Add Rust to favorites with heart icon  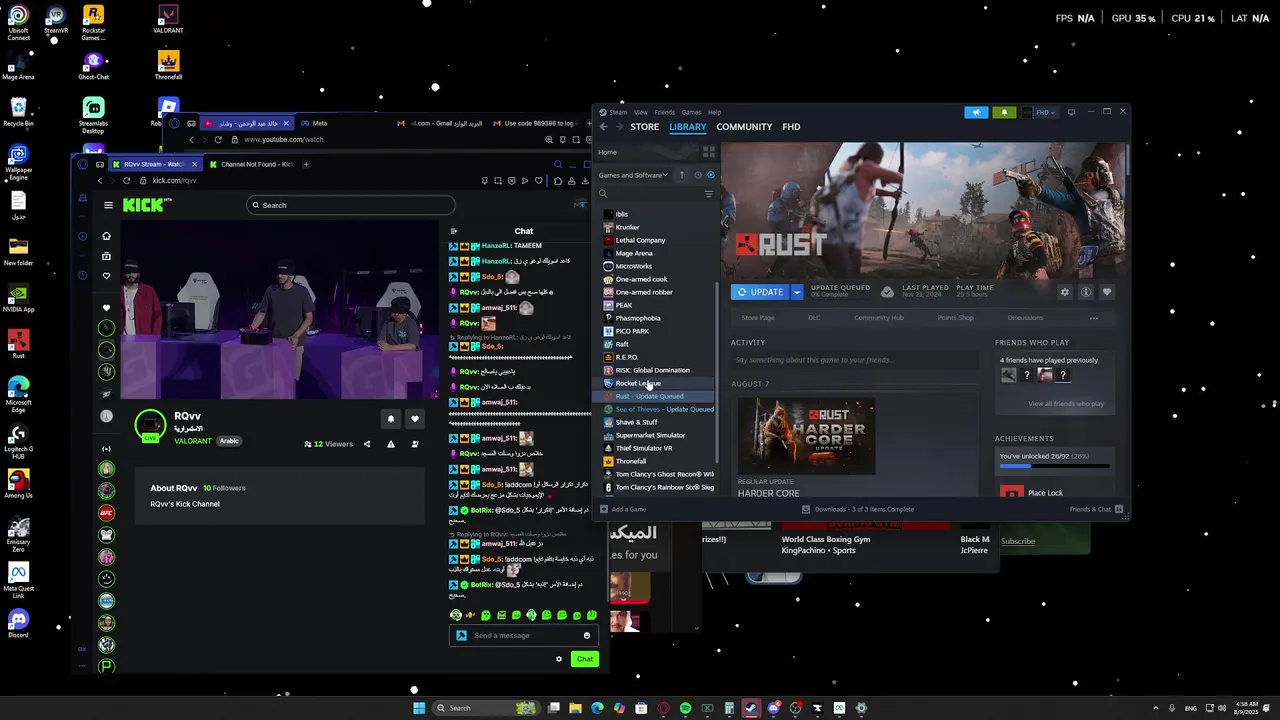click(1107, 292)
